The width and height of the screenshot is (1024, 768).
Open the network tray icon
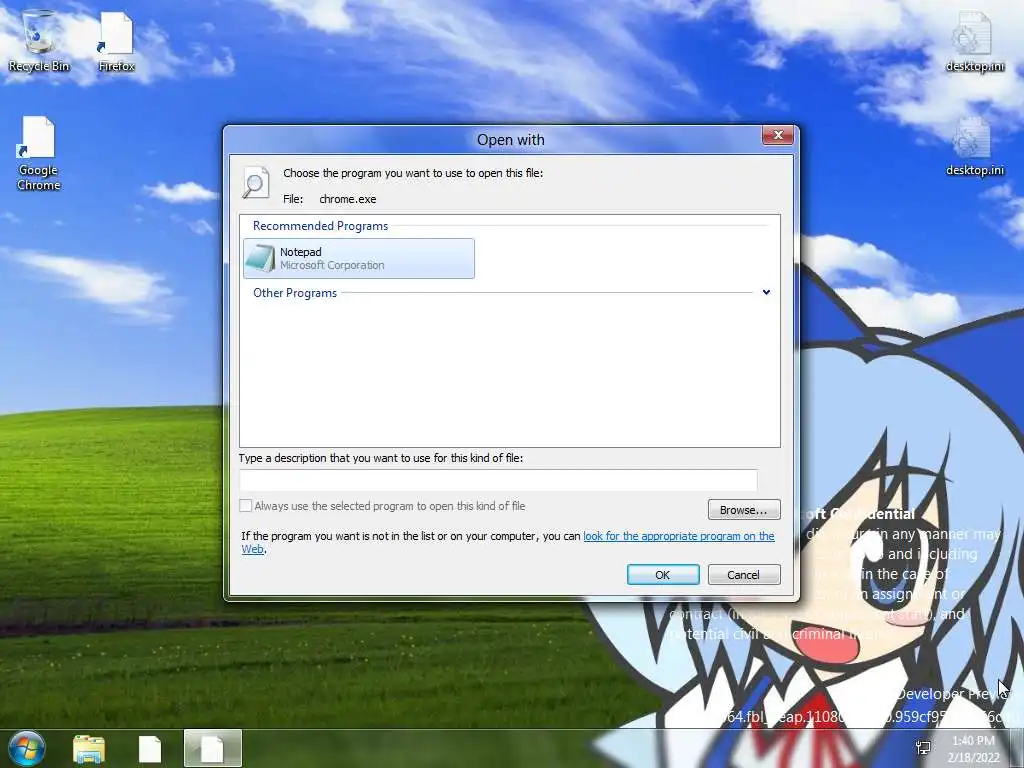point(923,748)
